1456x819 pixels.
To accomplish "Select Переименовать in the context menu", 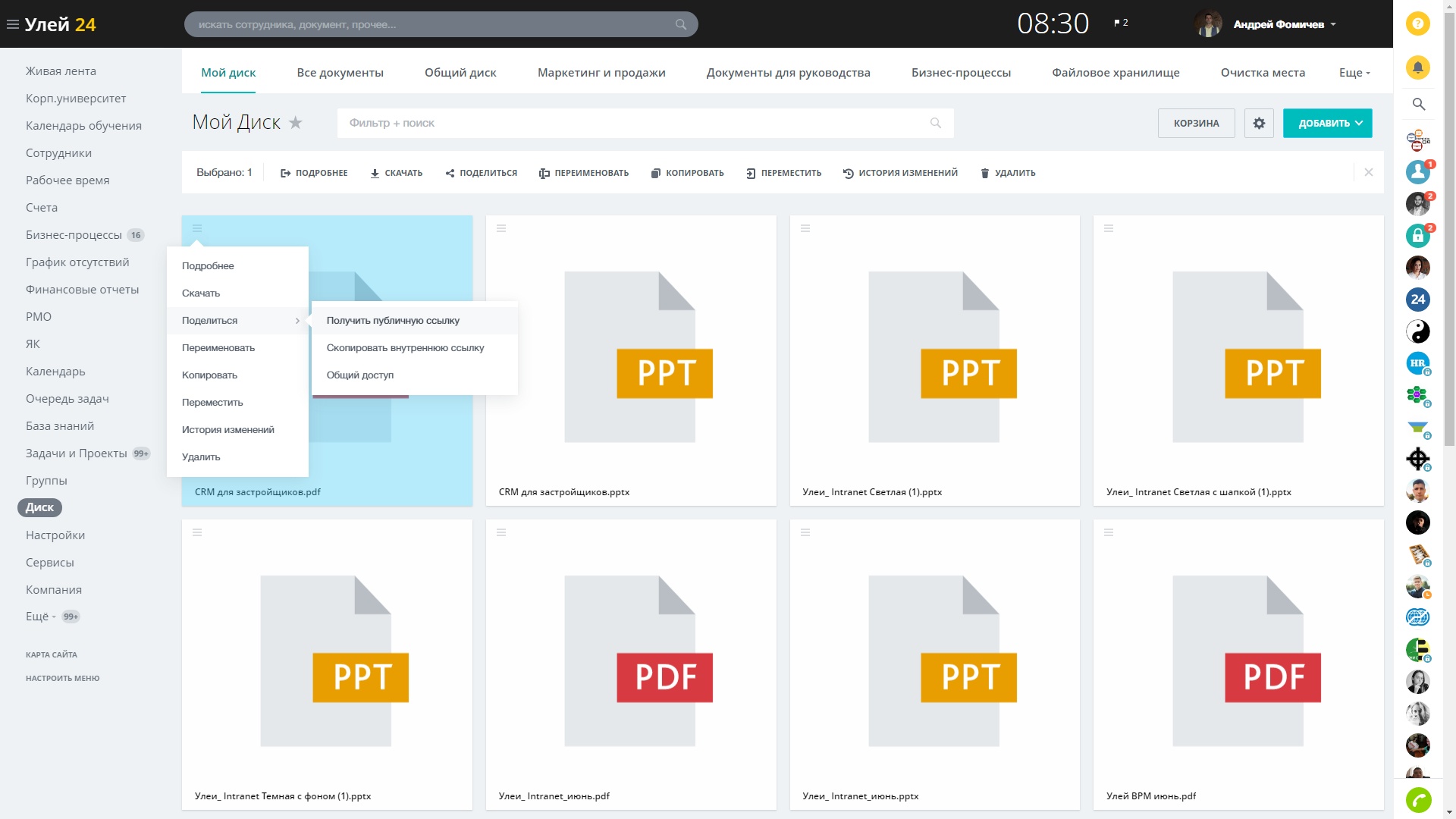I will 237,348.
